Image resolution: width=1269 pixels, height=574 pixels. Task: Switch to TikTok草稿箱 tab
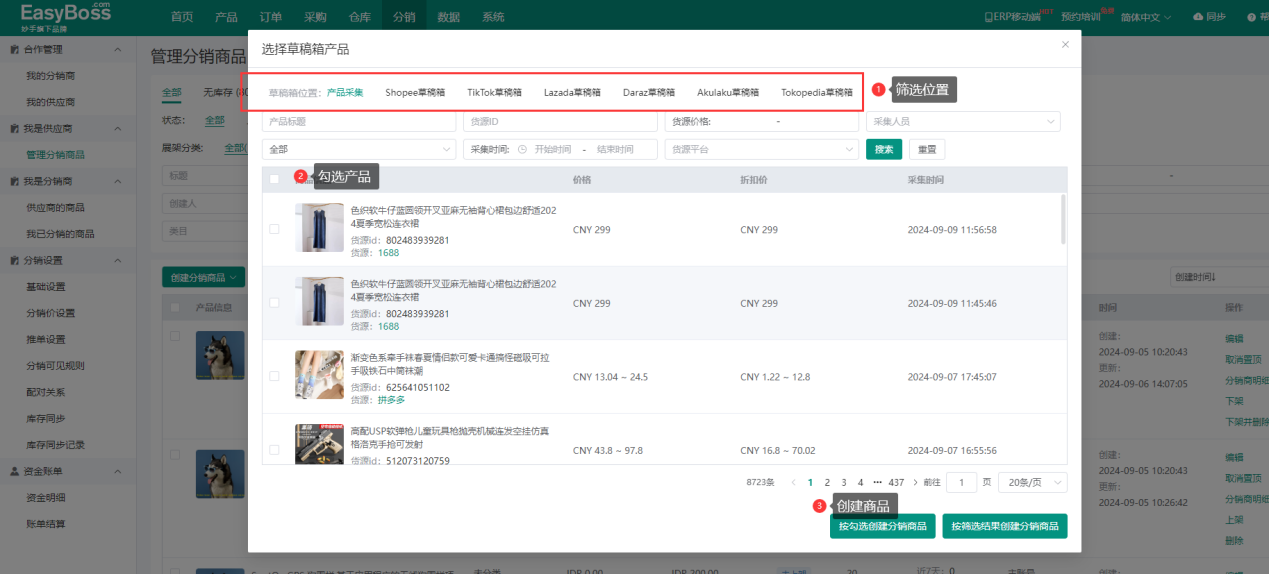click(x=494, y=92)
